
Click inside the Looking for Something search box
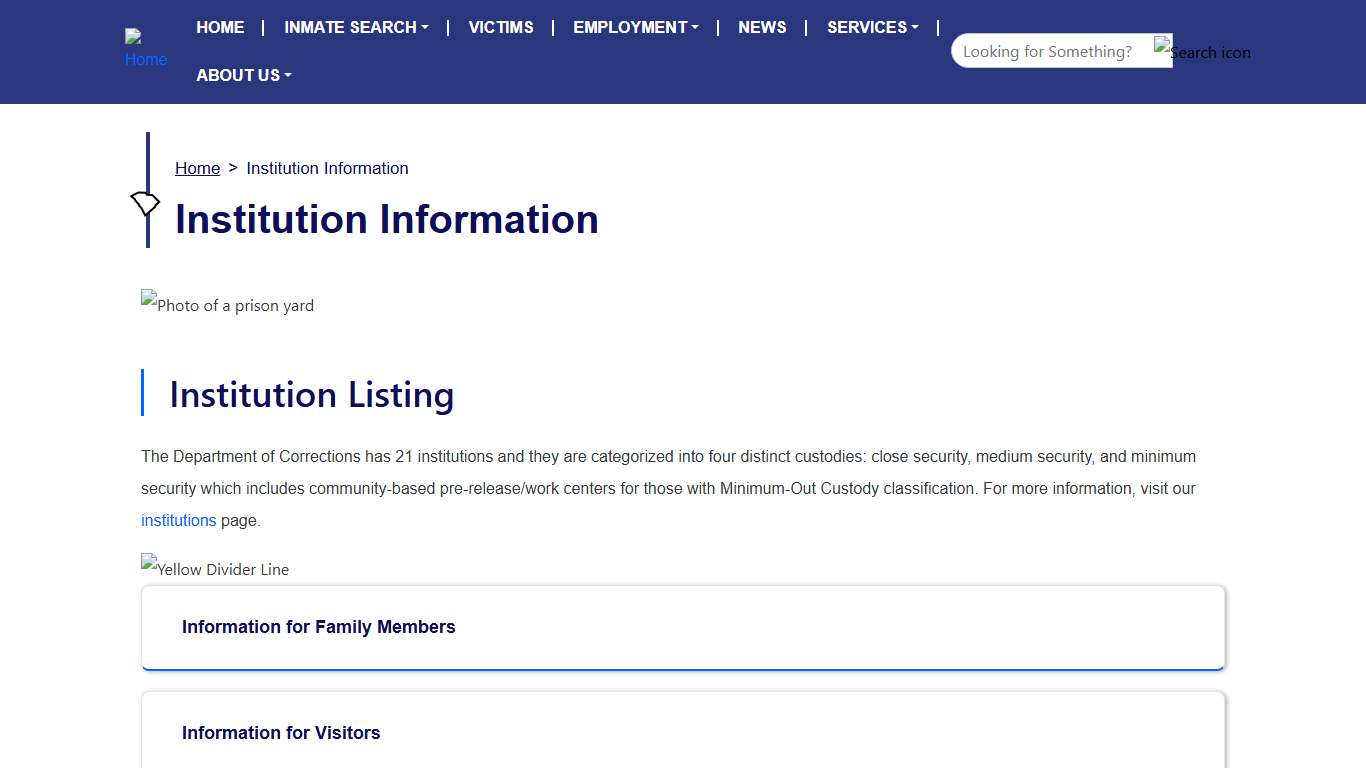coord(1050,50)
